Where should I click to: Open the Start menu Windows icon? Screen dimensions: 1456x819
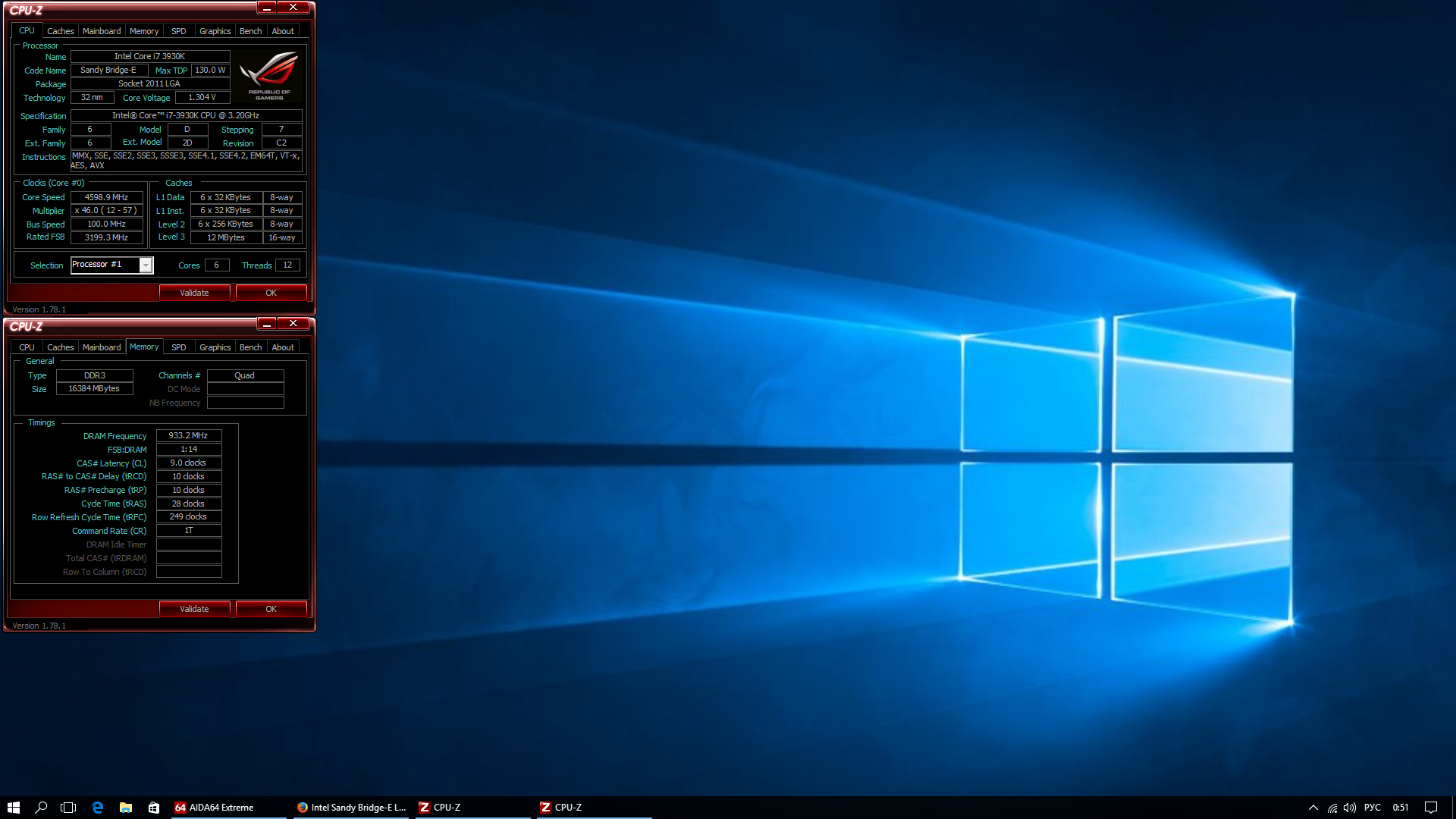coord(13,808)
